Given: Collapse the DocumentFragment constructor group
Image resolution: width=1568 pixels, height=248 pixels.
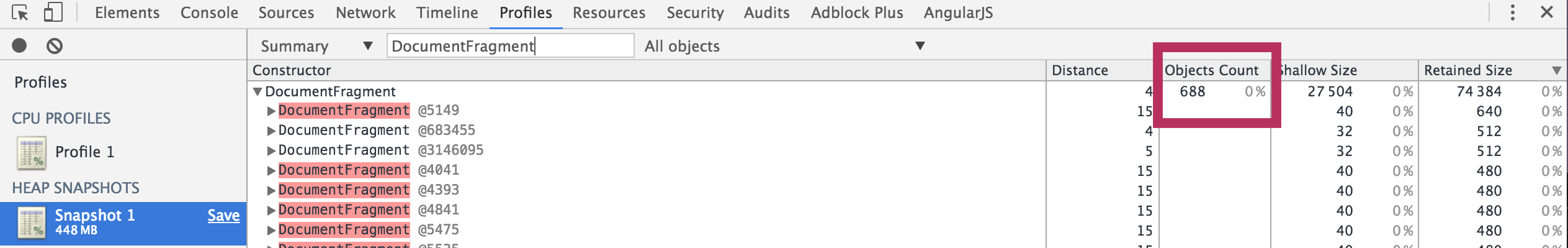Looking at the screenshot, I should [258, 92].
